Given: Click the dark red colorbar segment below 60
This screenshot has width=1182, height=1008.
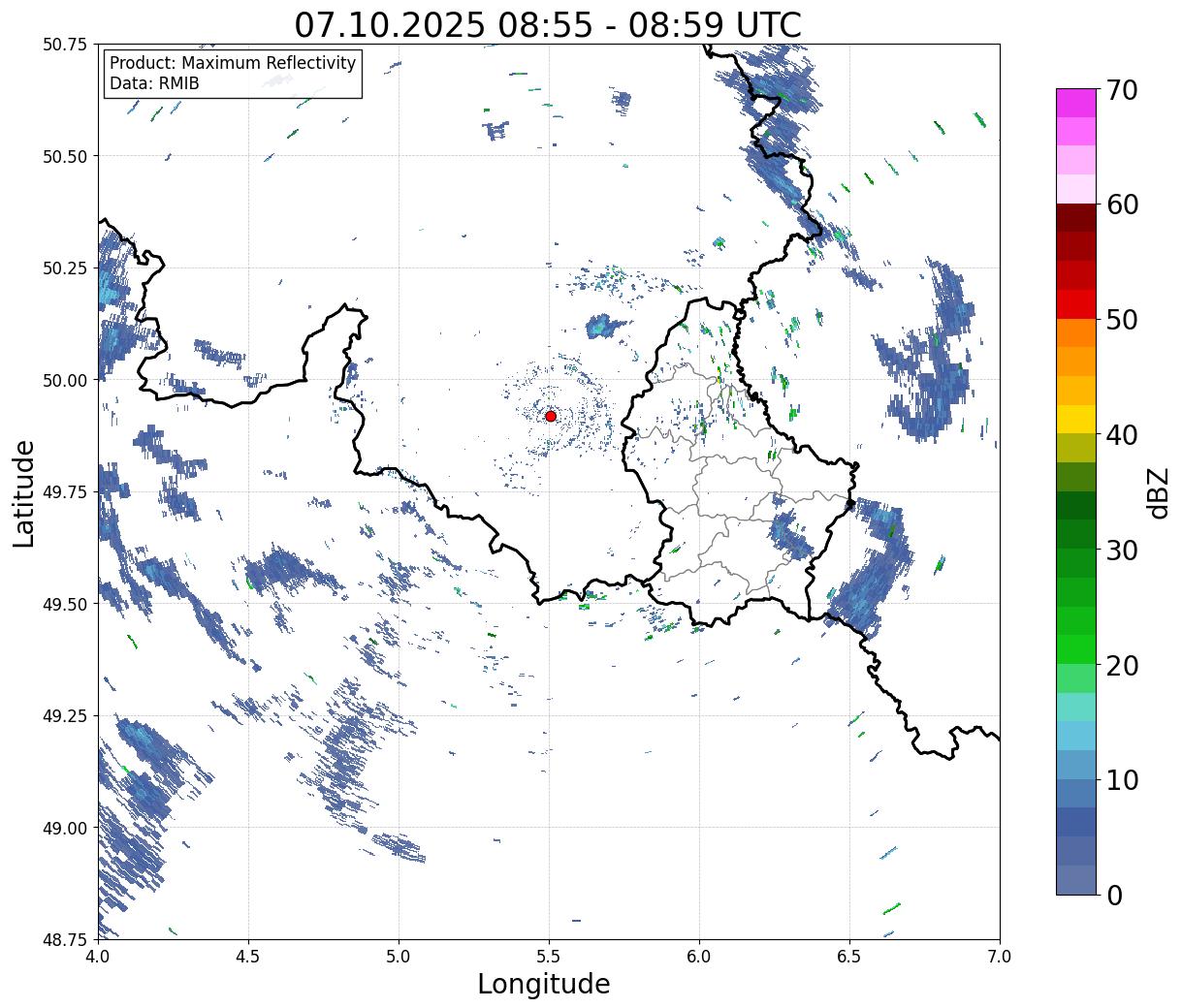Looking at the screenshot, I should [1076, 217].
